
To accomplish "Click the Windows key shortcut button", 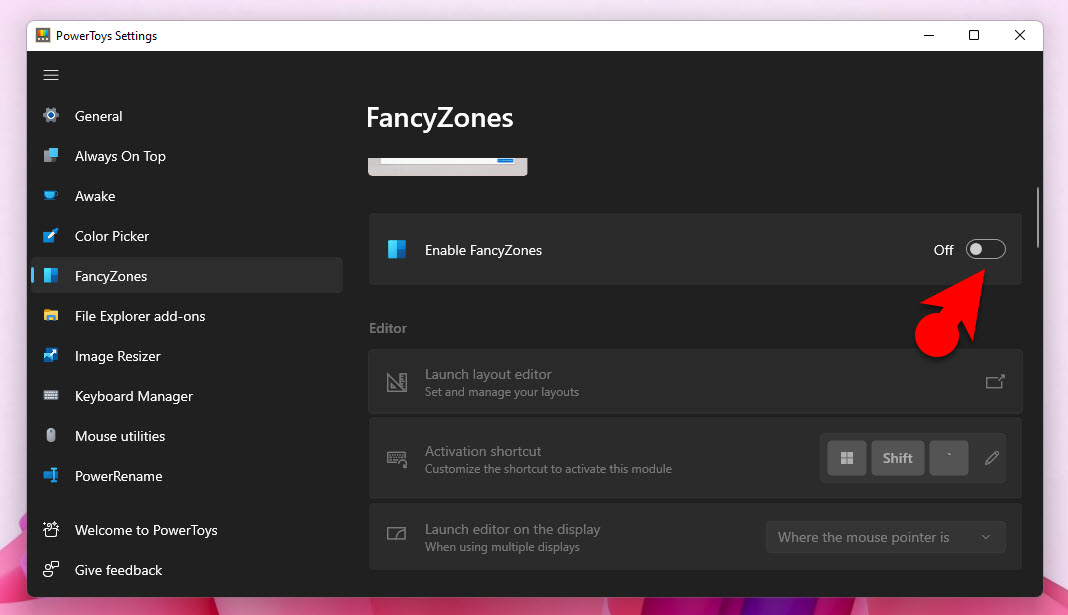I will [x=847, y=458].
